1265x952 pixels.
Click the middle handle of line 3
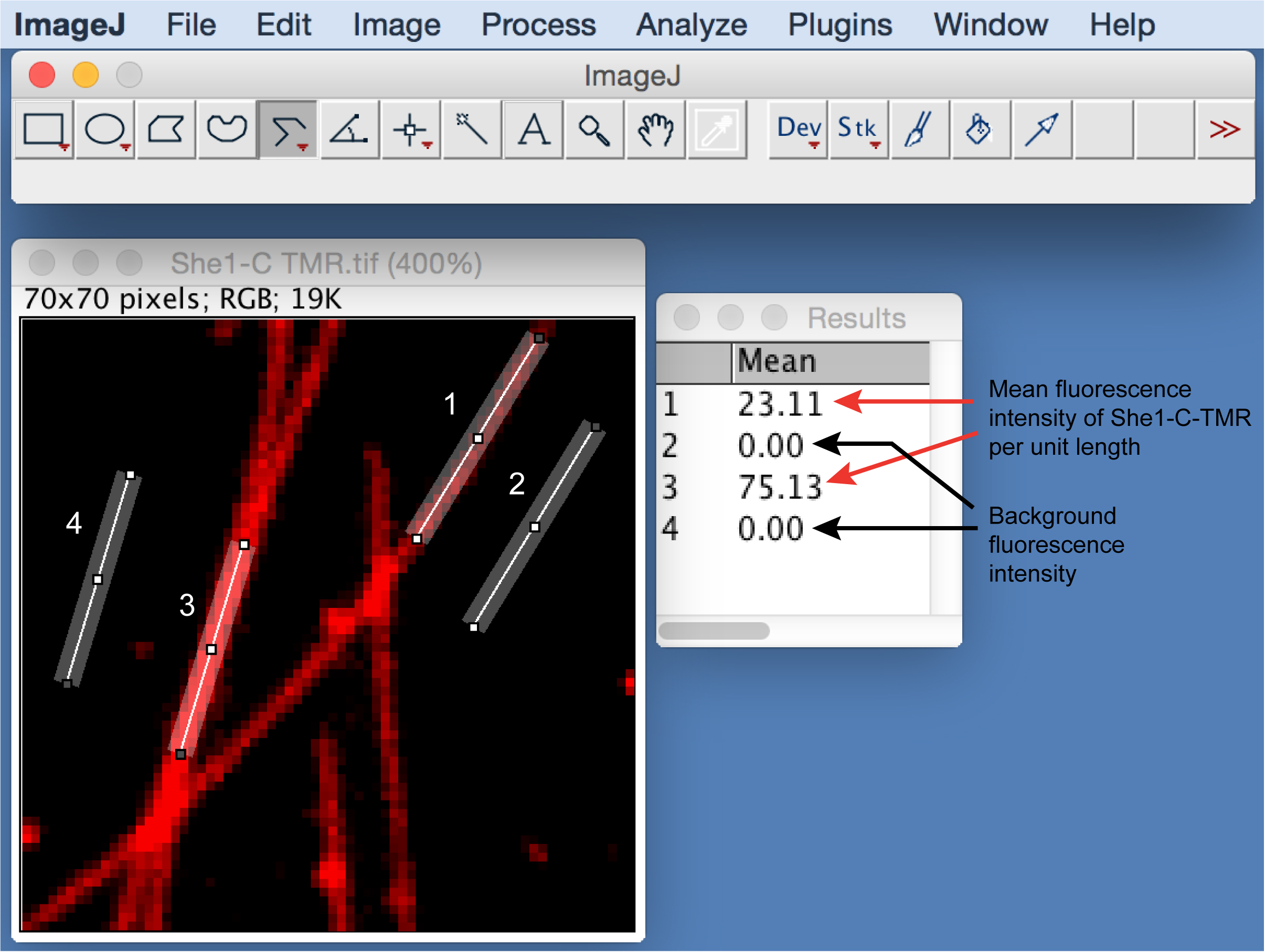211,649
